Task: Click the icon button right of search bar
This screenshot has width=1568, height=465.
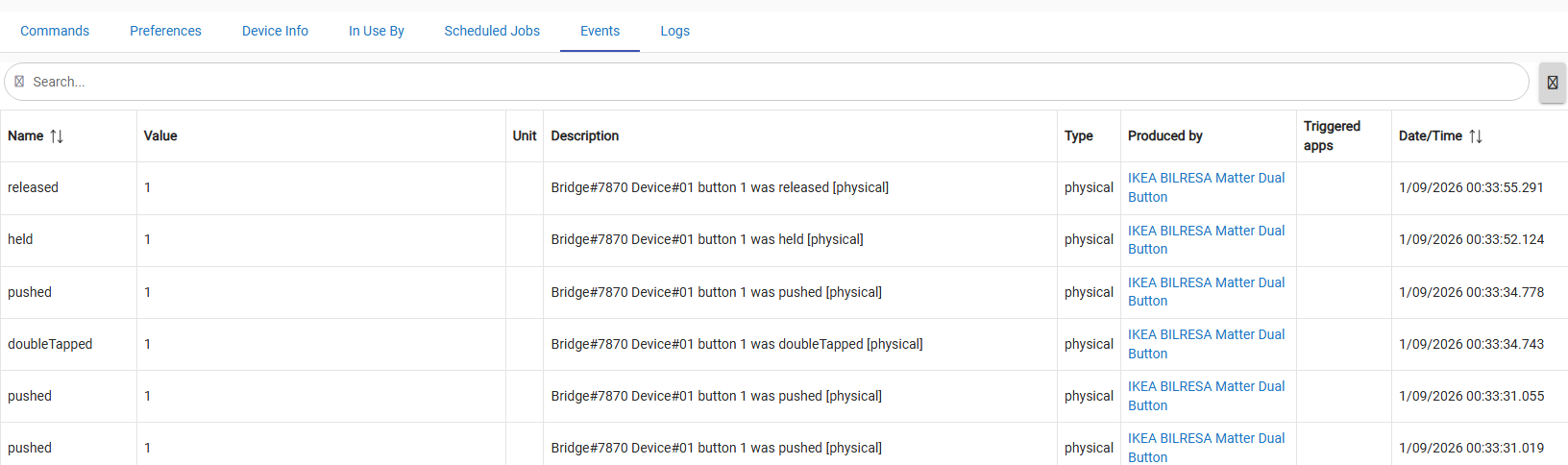Action: (x=1552, y=83)
